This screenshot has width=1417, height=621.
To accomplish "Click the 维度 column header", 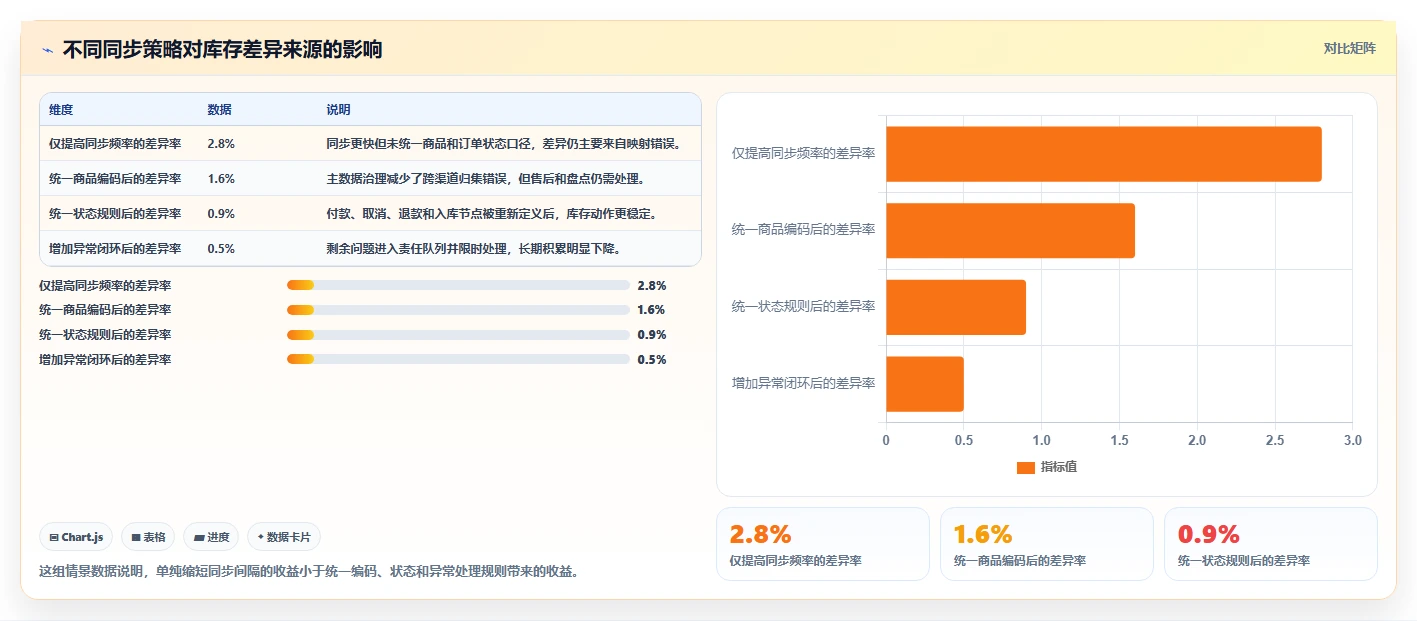I will pos(61,109).
